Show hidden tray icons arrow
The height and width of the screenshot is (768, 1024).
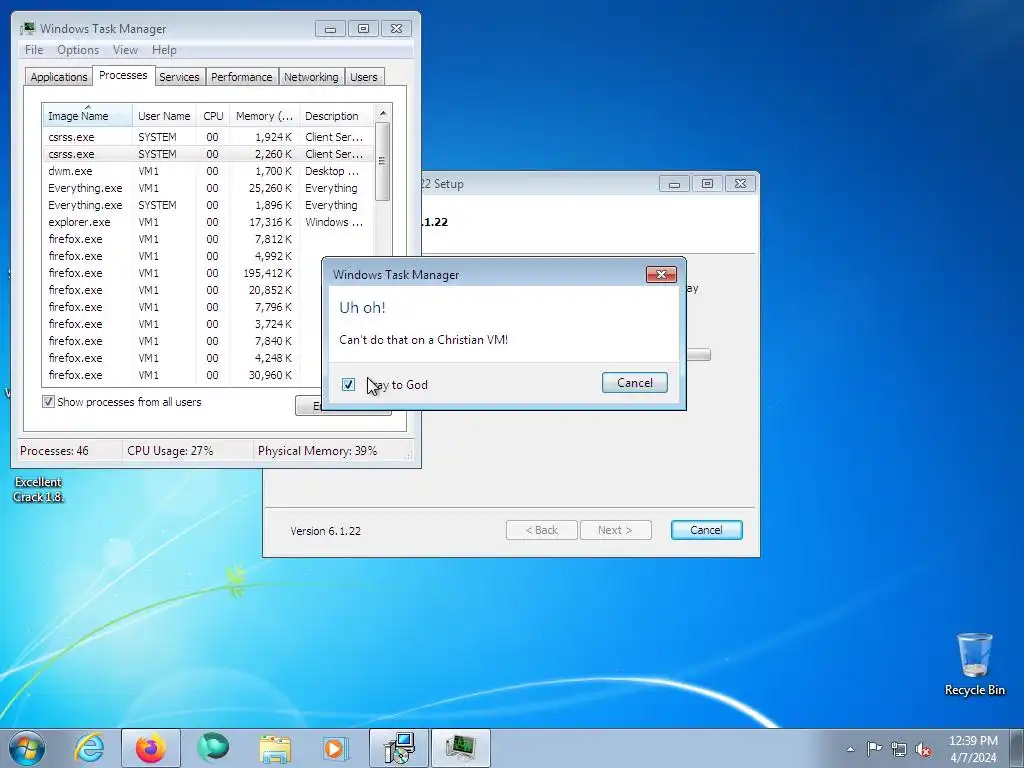pos(850,749)
